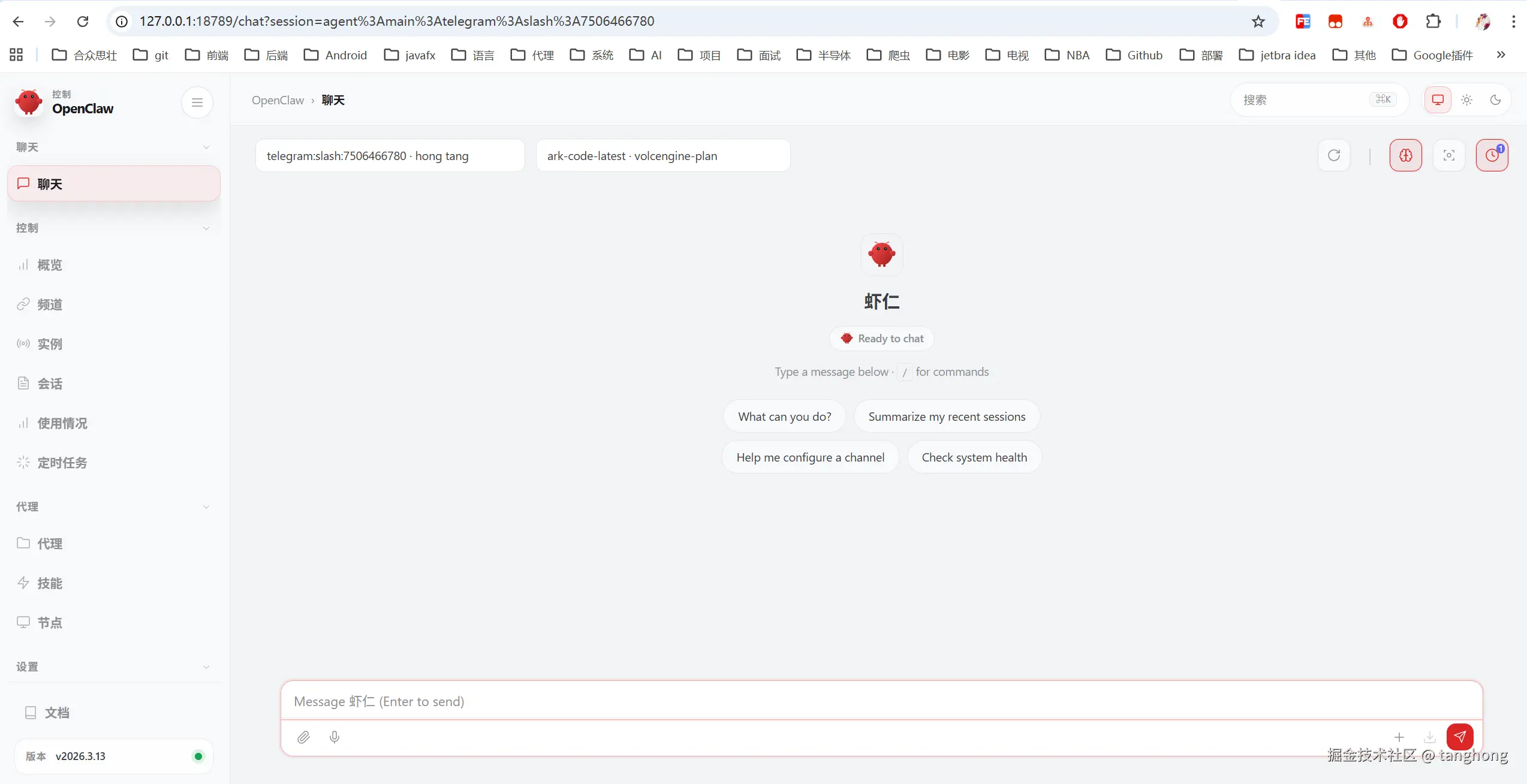Screen dimensions: 1527x784
Task: Collapse the 代理 sidebar section chevron
Action: pos(206,507)
